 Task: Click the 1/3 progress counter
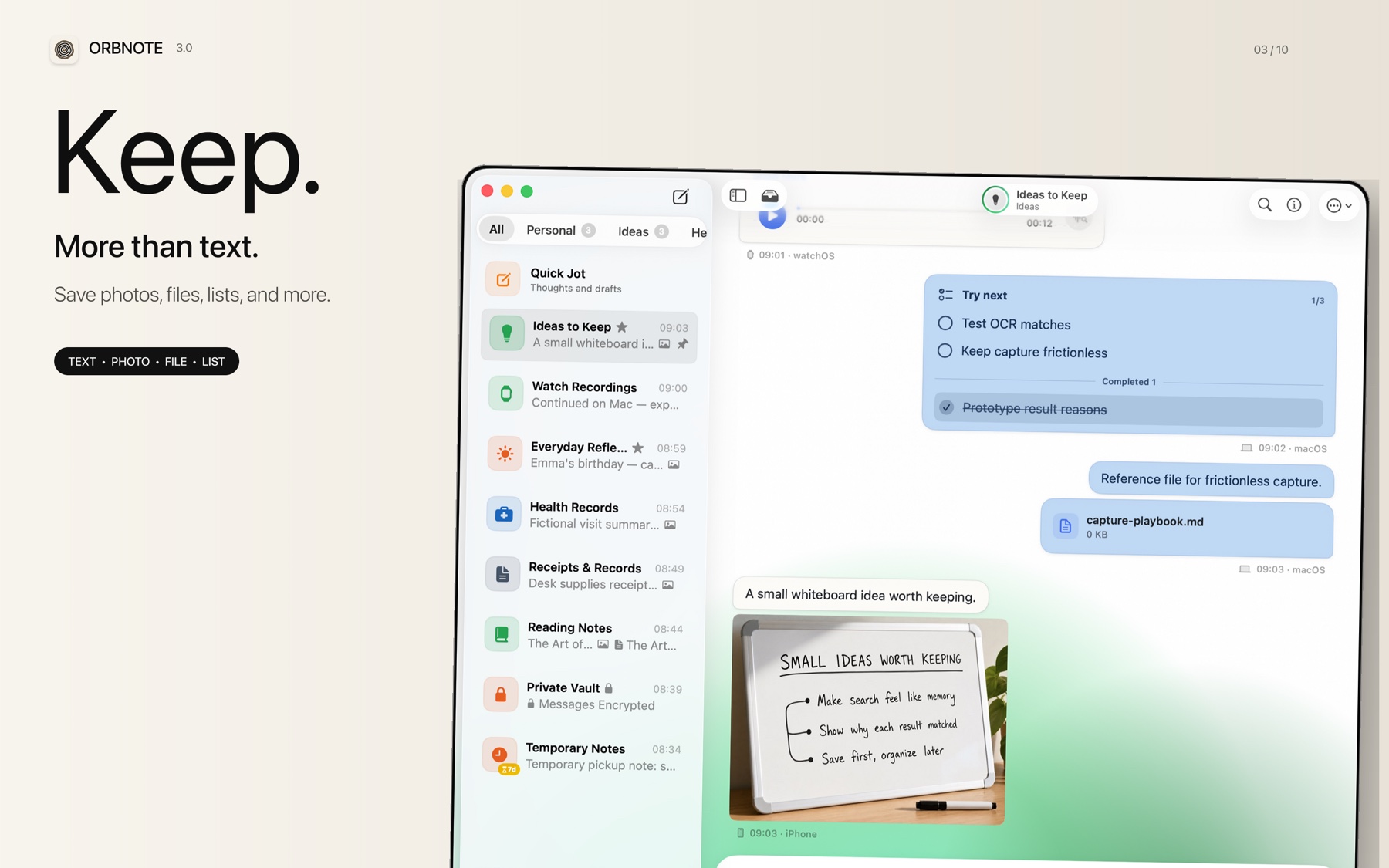pos(1317,300)
